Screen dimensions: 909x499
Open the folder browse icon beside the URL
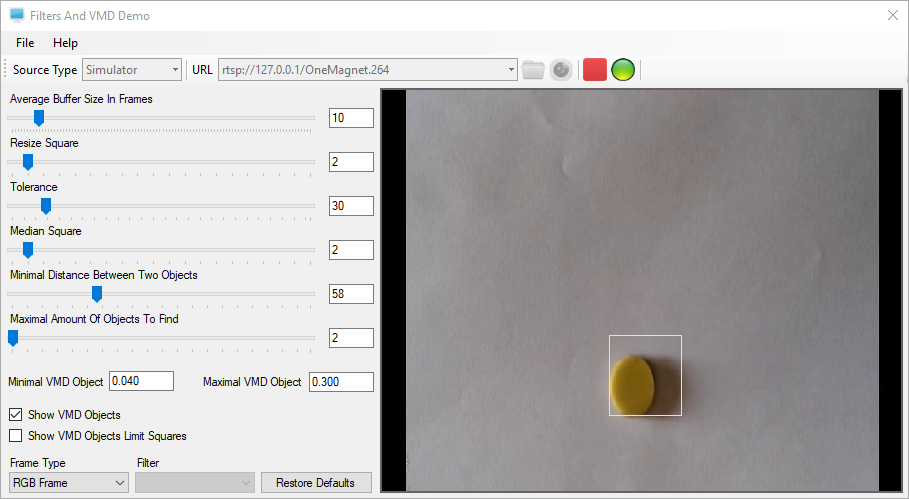point(533,70)
